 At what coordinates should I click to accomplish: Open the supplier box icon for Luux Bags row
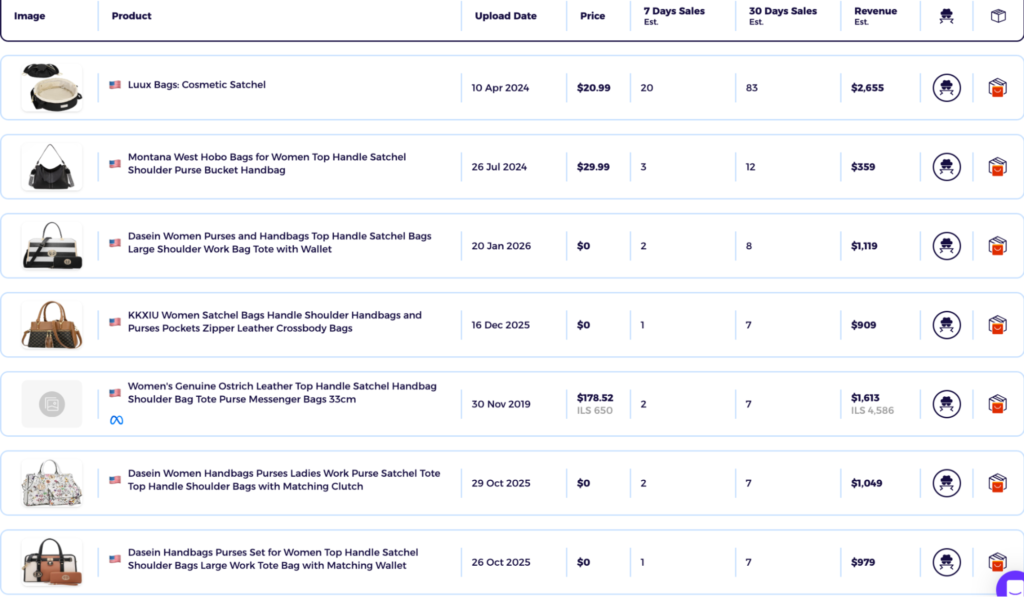997,88
